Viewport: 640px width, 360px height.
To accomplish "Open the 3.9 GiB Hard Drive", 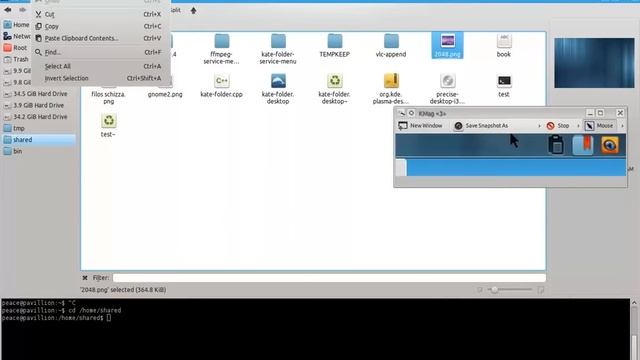I will pos(38,105).
